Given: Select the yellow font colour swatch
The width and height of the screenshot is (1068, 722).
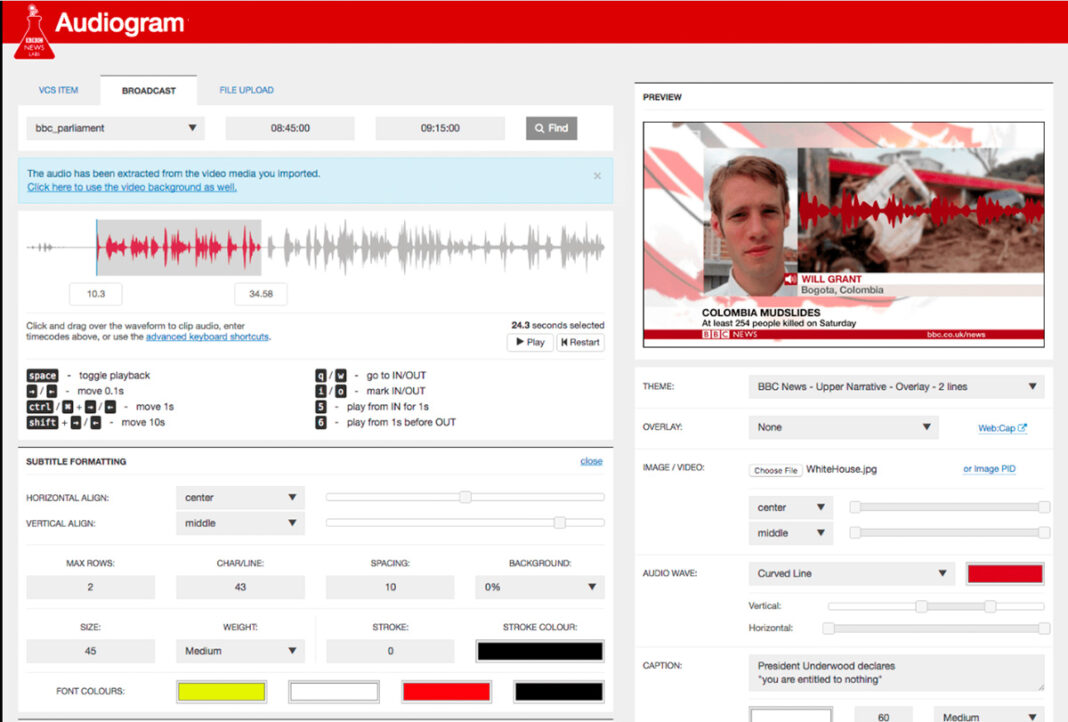Looking at the screenshot, I should tap(221, 692).
